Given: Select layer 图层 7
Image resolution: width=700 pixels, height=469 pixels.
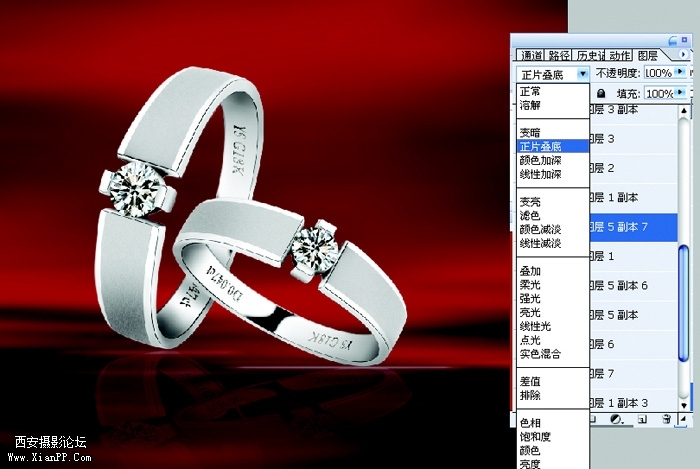Looking at the screenshot, I should [634, 374].
